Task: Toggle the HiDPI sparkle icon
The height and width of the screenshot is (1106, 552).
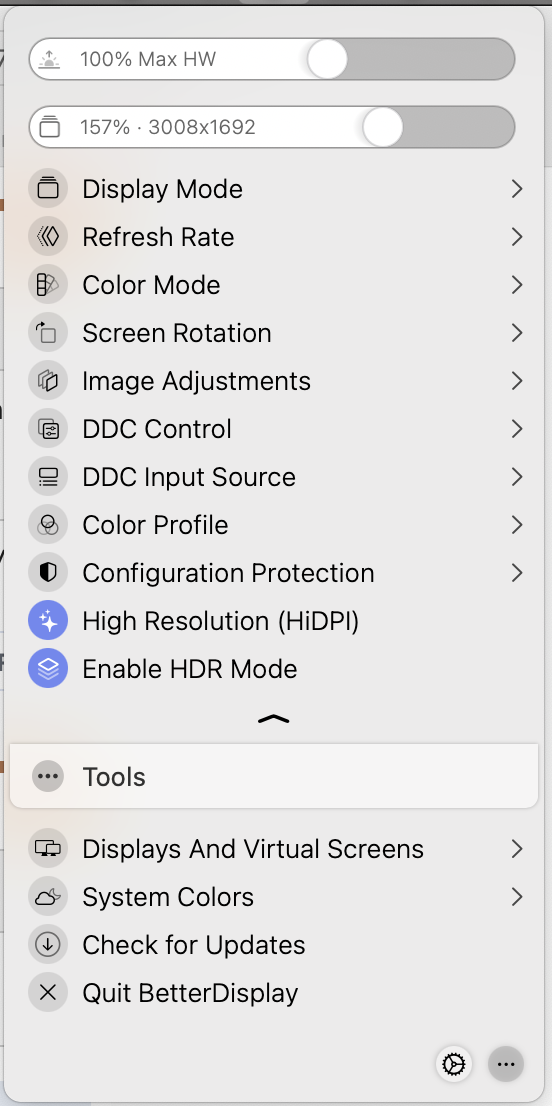Action: tap(48, 621)
